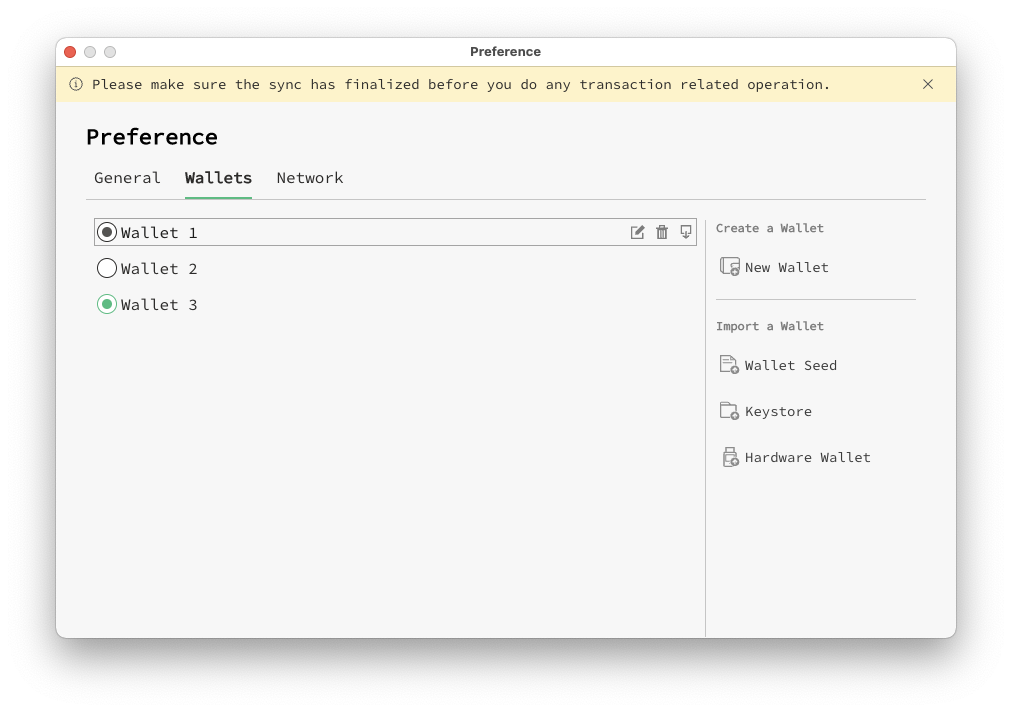Select the Wallet 1 radio button
1012x712 pixels.
pos(107,231)
